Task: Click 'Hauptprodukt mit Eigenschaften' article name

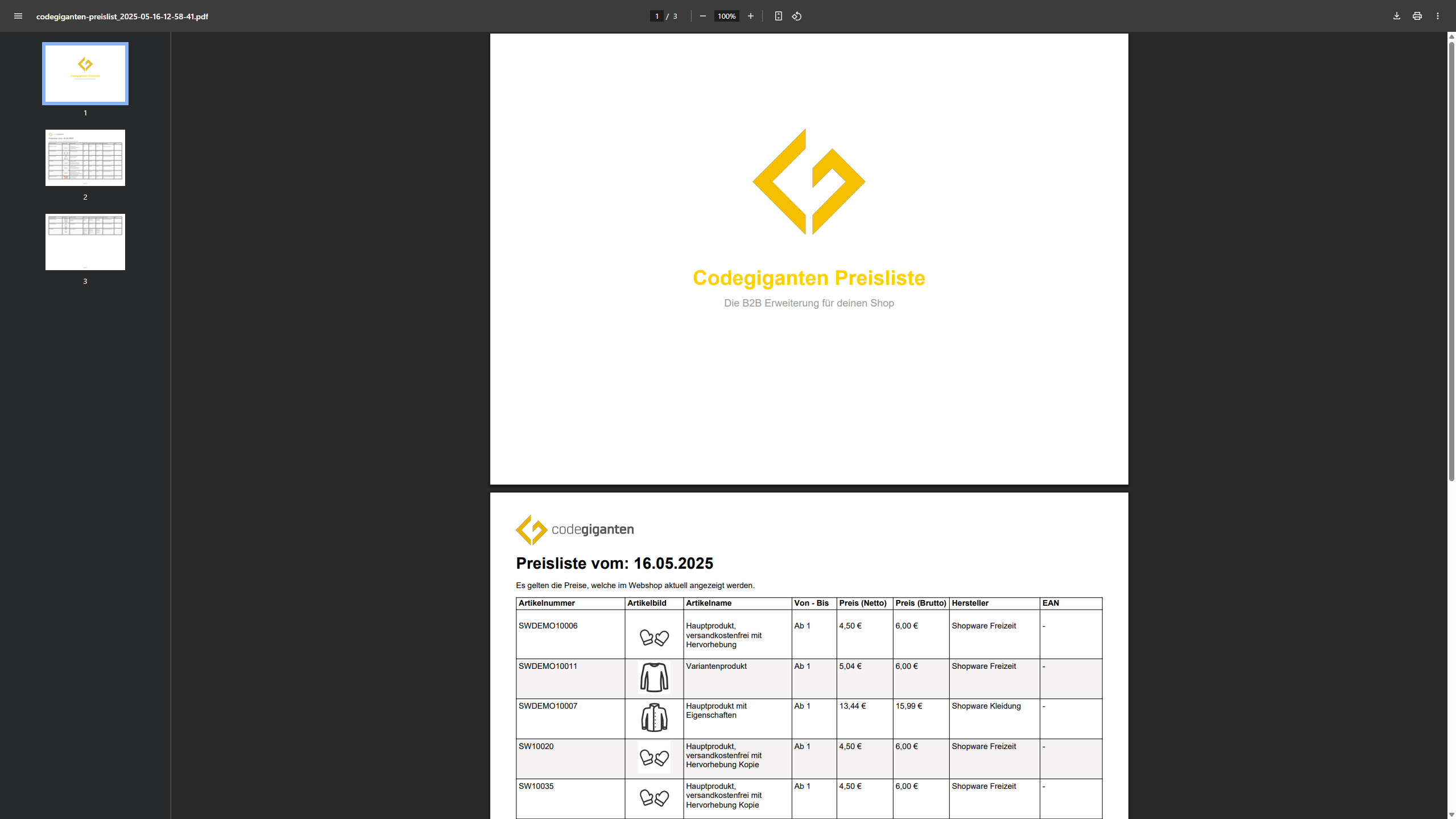Action: (x=716, y=710)
